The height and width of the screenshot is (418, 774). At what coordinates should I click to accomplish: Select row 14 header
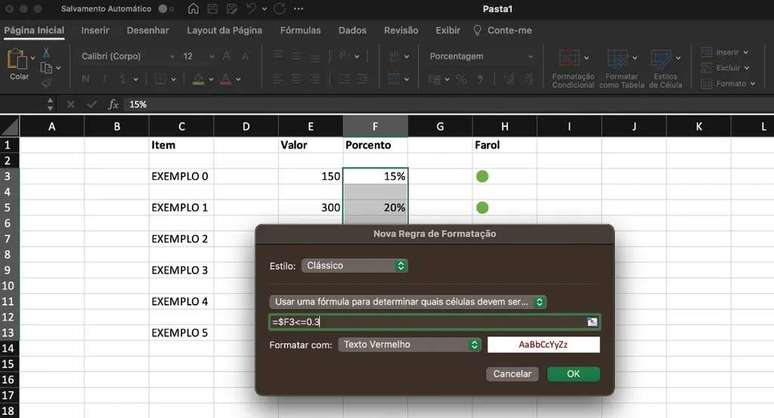[x=8, y=348]
